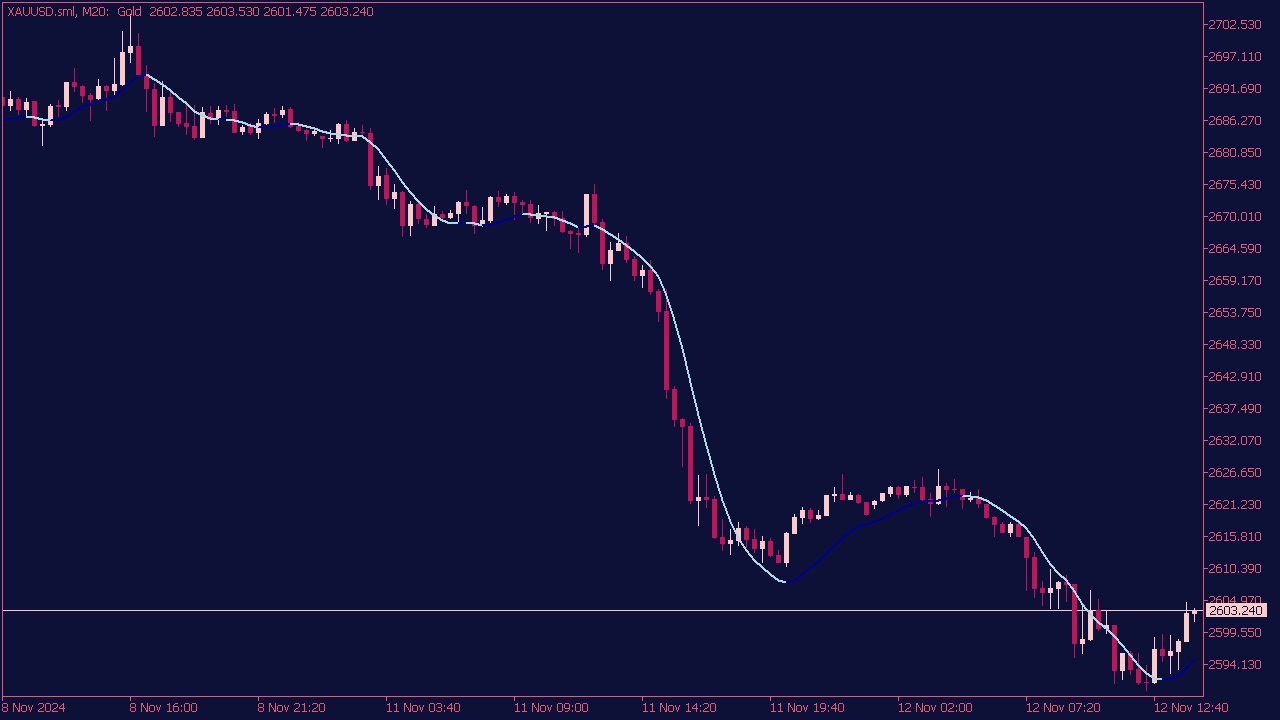
Task: Click the 11 Nov 03:40 time label
Action: 423,708
